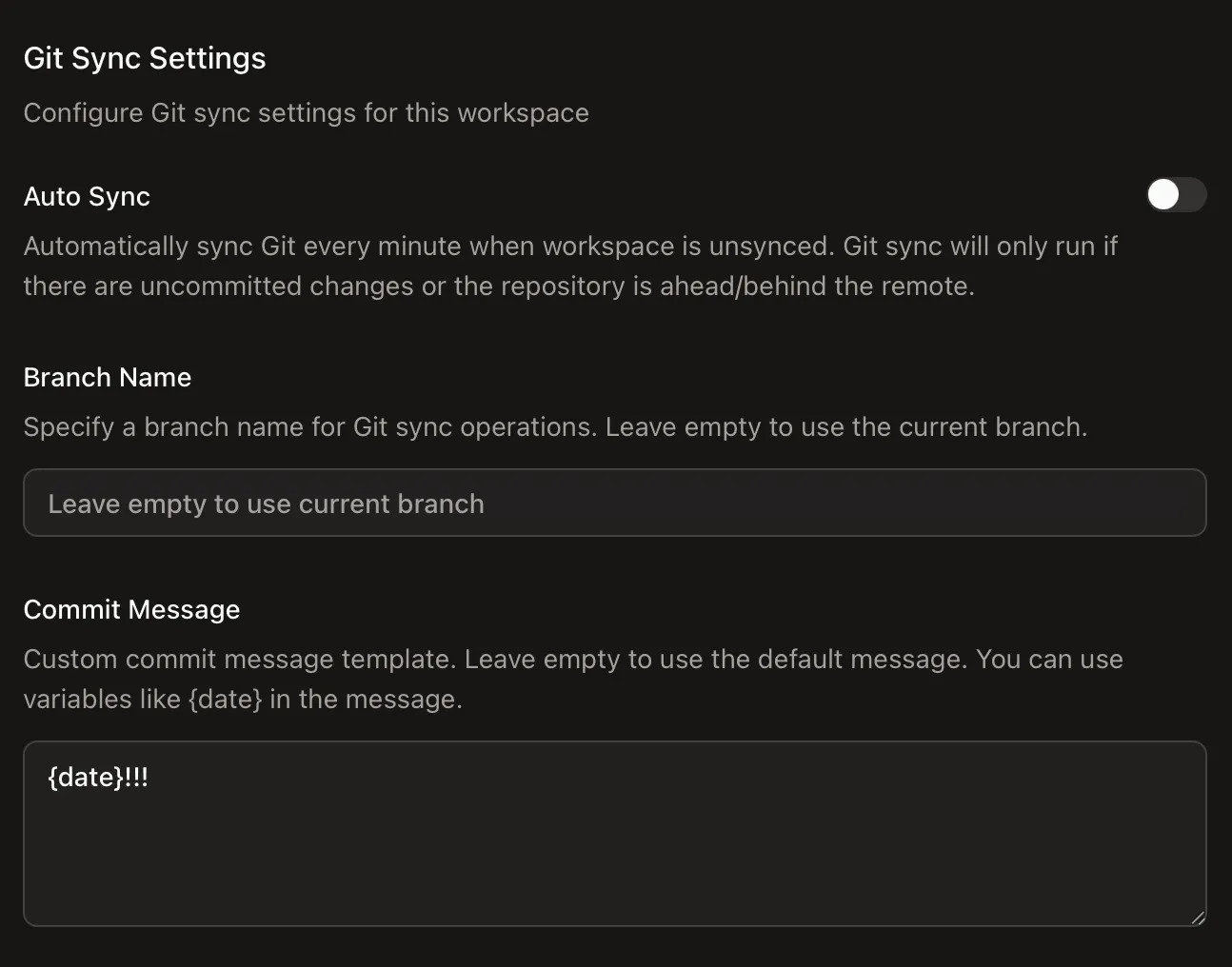Click "Git sync will only run if" text
Image resolution: width=1232 pixels, height=967 pixels.
point(980,246)
